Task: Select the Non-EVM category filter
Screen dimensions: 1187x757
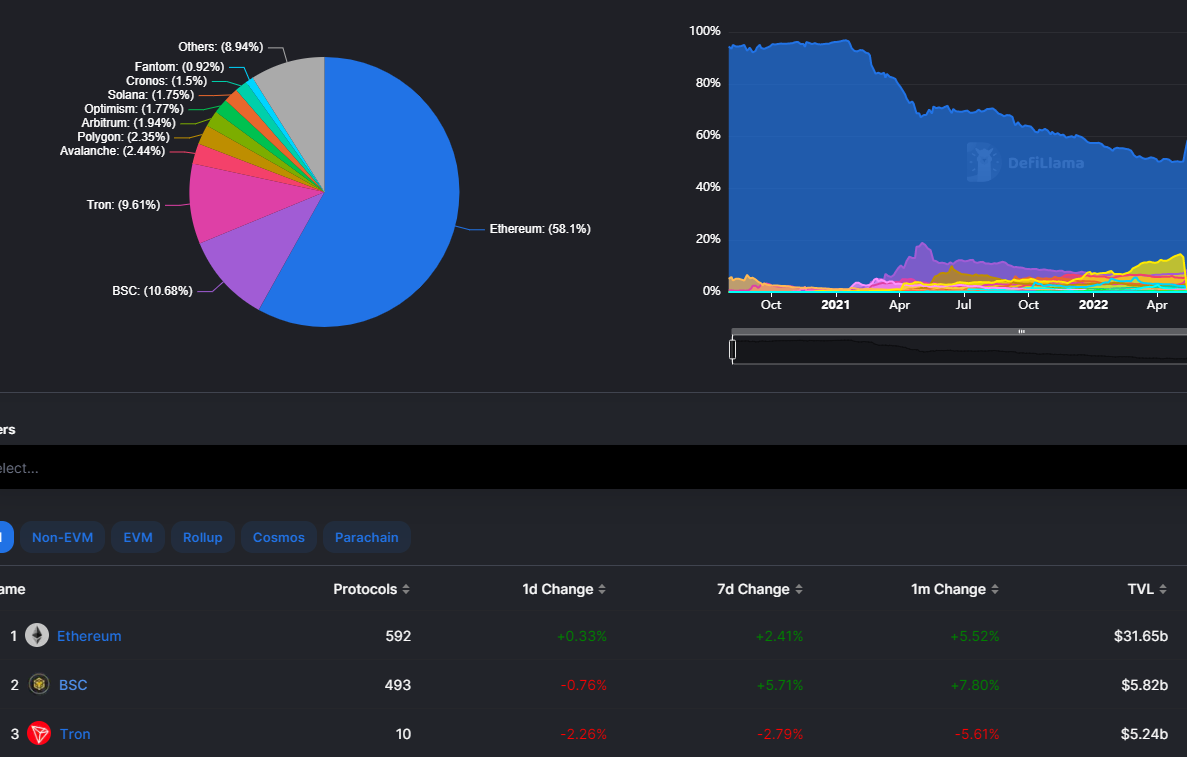Action: tap(62, 538)
